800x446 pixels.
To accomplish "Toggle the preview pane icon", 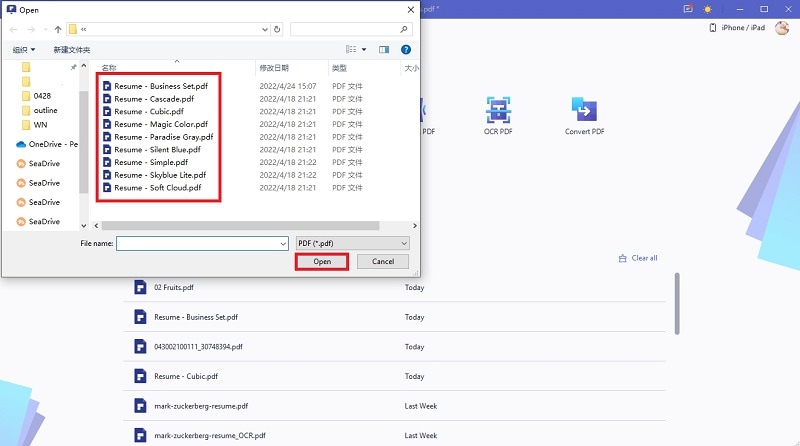I will 384,49.
